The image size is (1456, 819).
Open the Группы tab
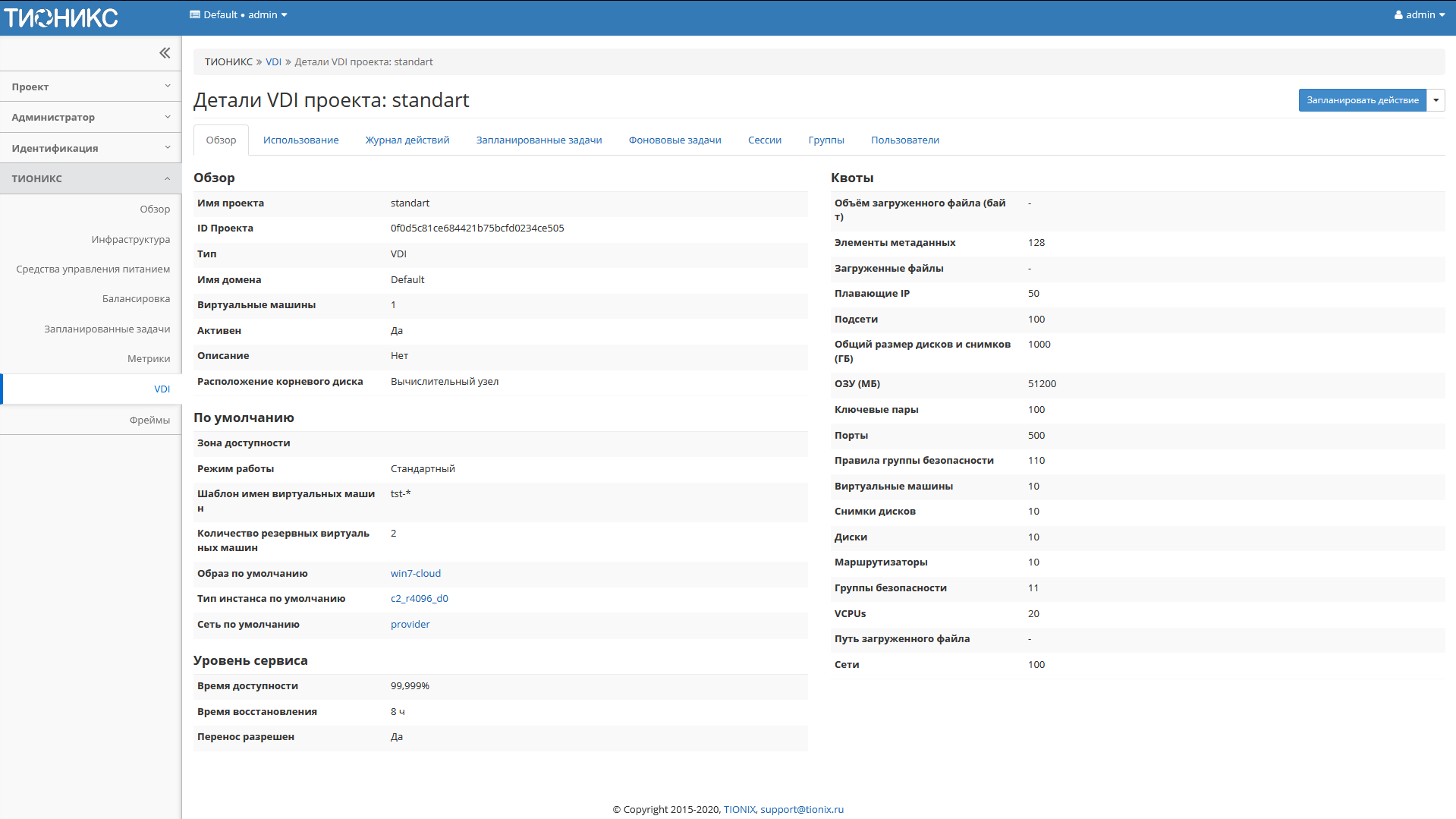(825, 140)
